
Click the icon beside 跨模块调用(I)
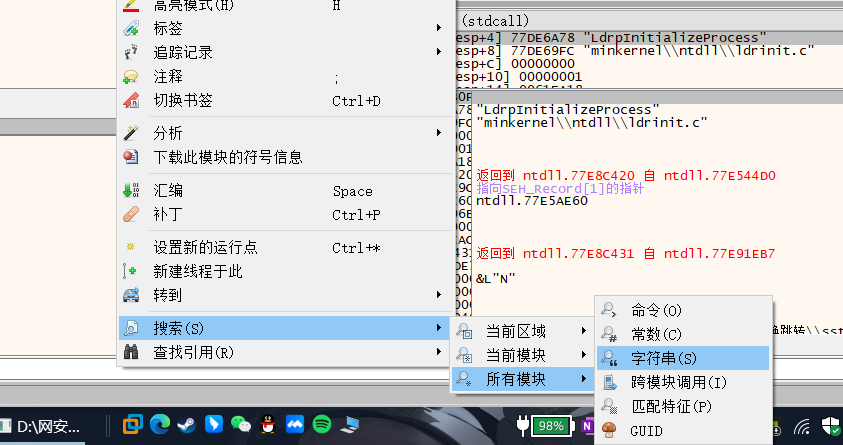[609, 382]
